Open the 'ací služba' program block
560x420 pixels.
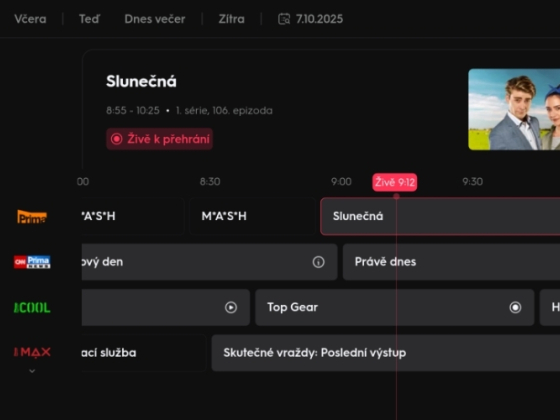144,353
